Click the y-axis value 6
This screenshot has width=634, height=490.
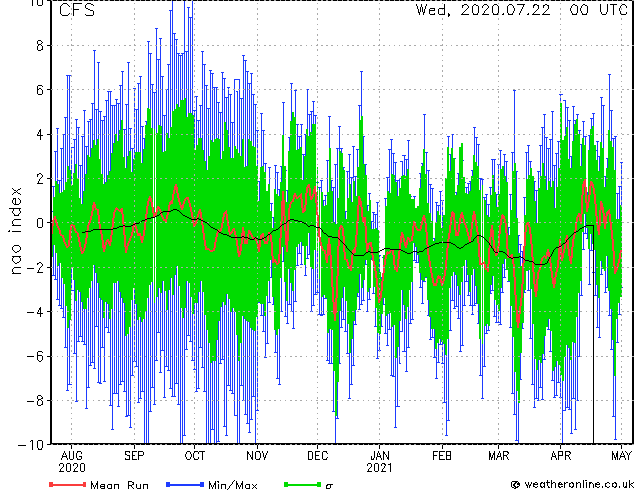[40, 90]
